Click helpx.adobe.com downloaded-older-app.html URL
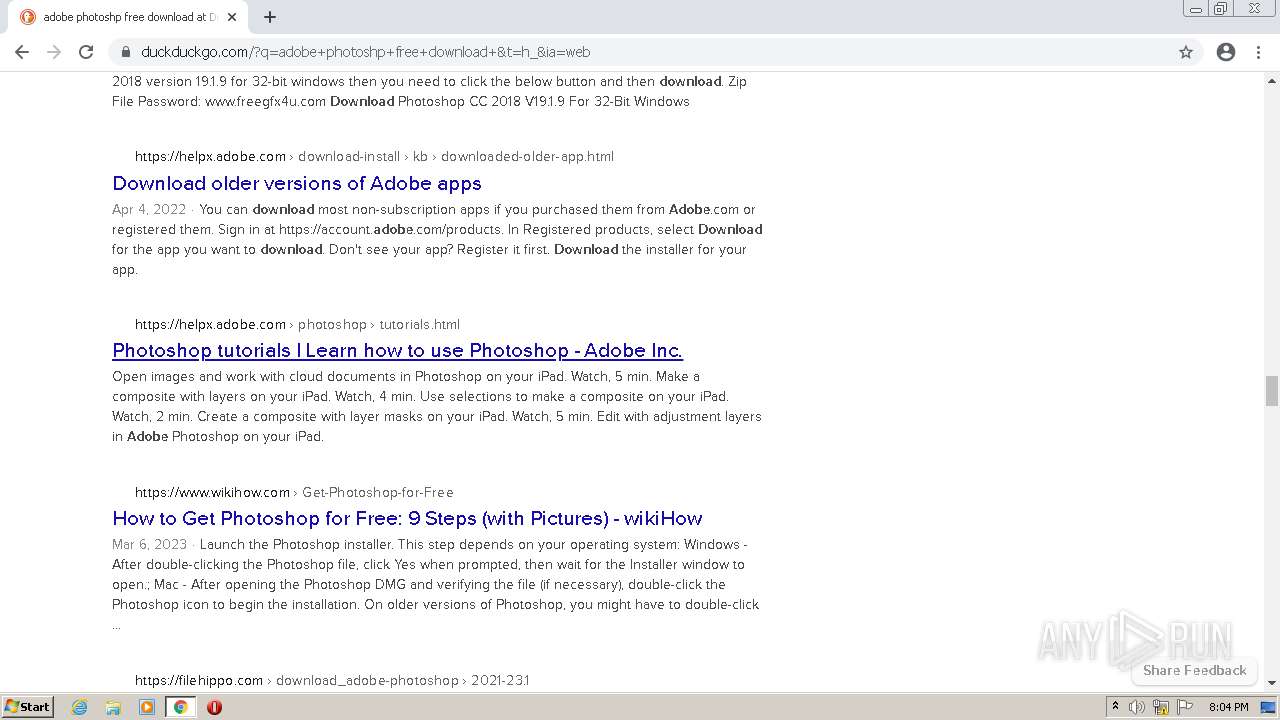 (x=374, y=156)
